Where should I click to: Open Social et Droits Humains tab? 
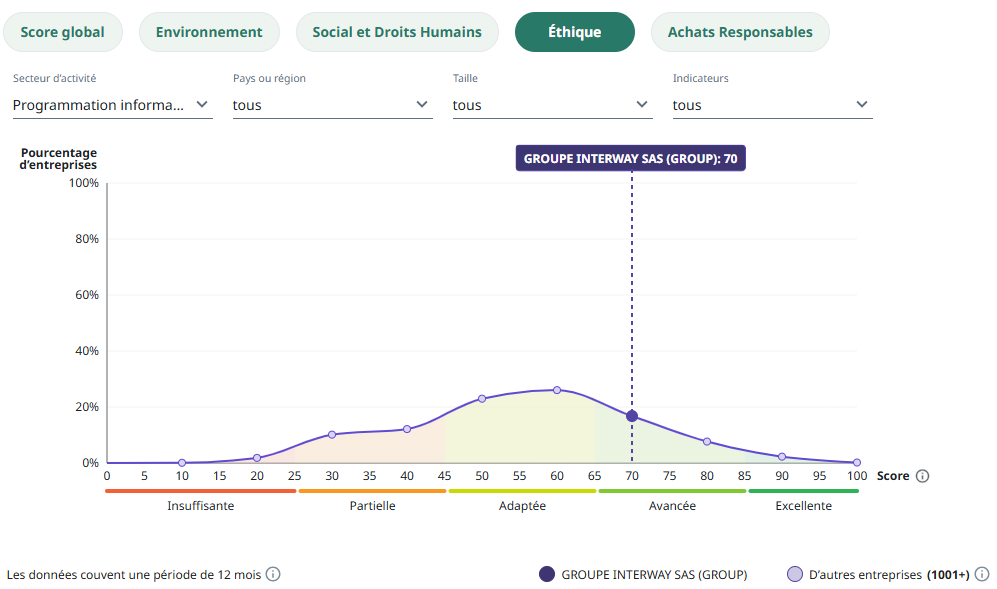click(x=397, y=32)
